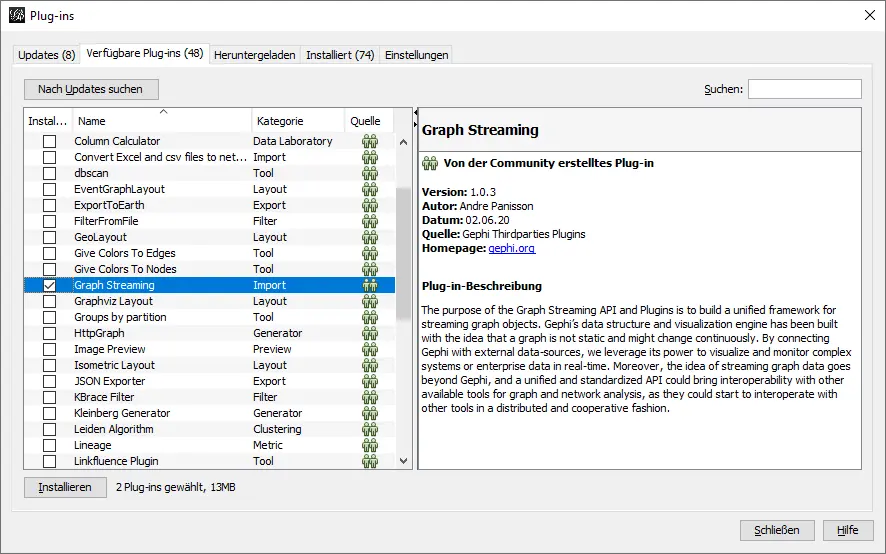Click the source icon for Linkfluence Plugin
Image resolution: width=886 pixels, height=554 pixels.
pyautogui.click(x=370, y=461)
